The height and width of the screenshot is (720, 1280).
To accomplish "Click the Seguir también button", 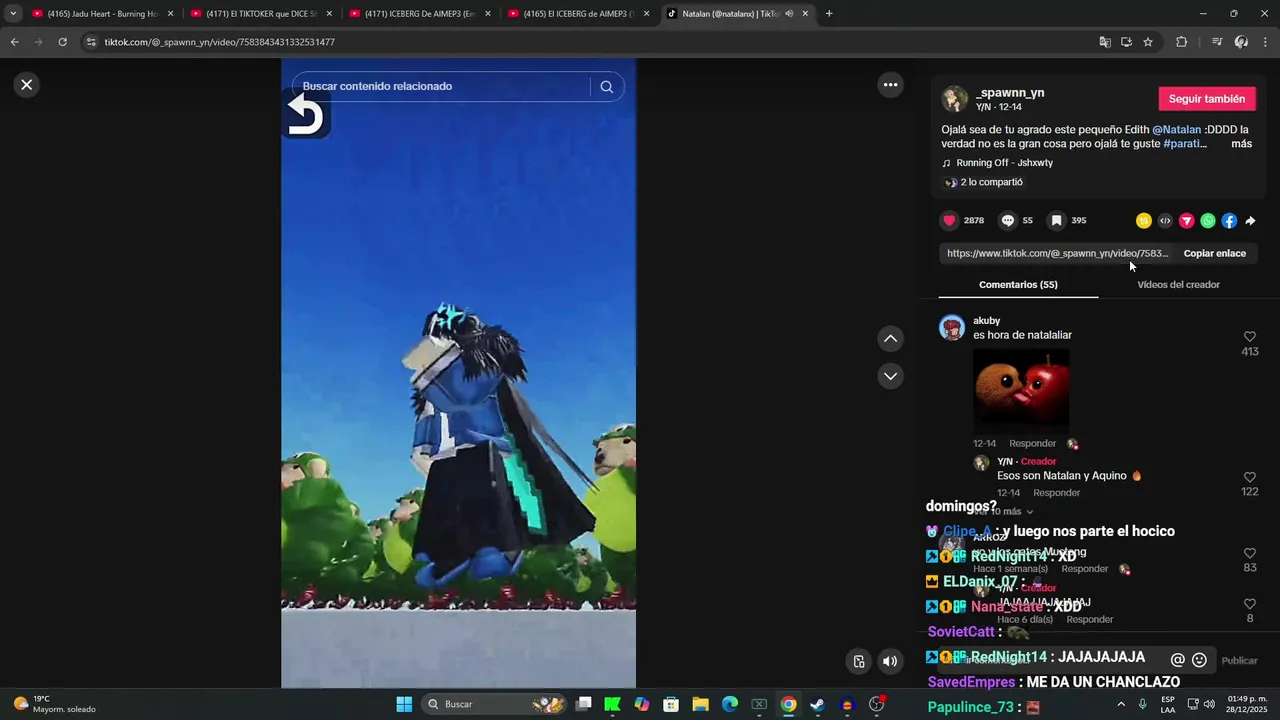I will (x=1207, y=99).
